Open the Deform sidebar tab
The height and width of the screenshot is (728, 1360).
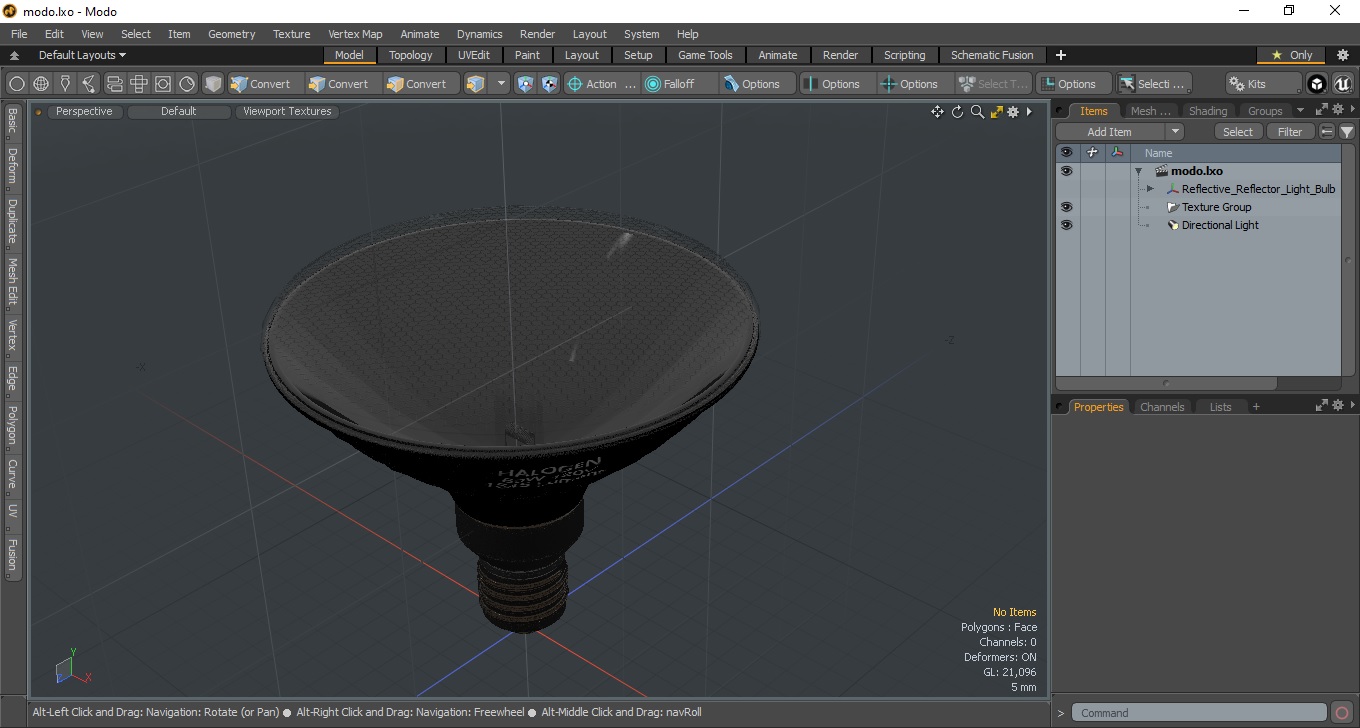point(12,166)
